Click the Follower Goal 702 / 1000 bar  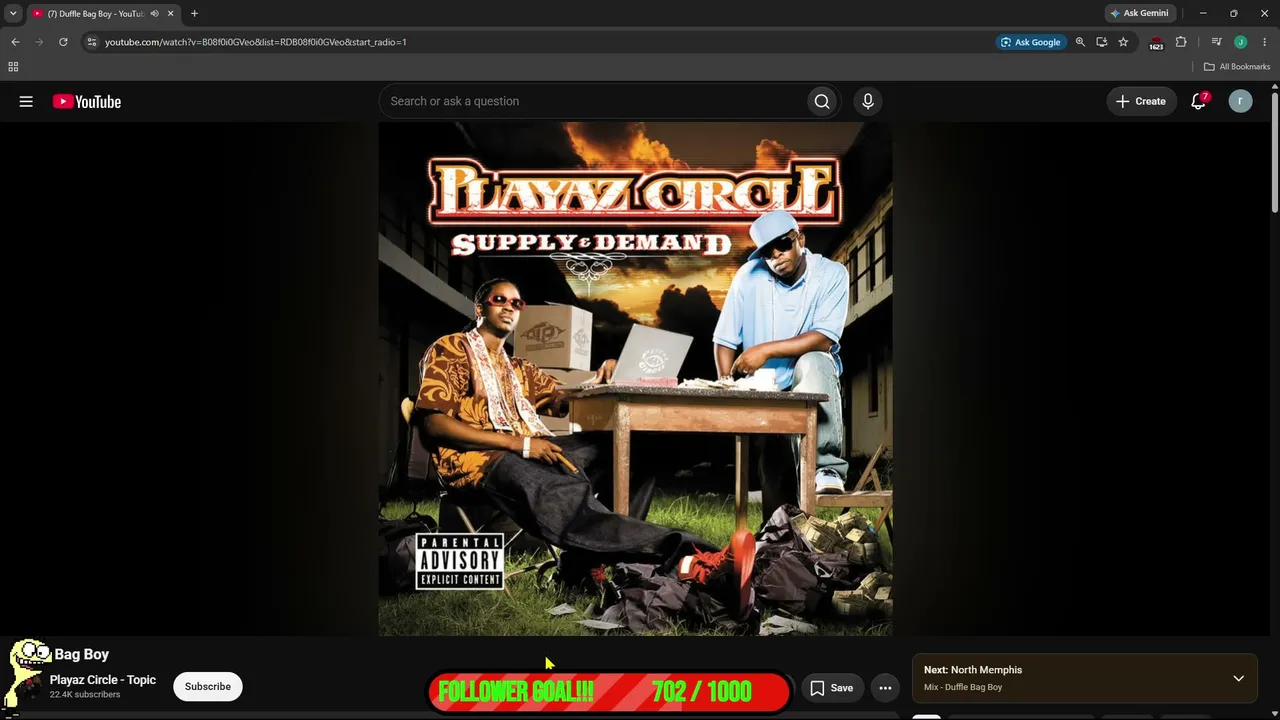tap(609, 691)
